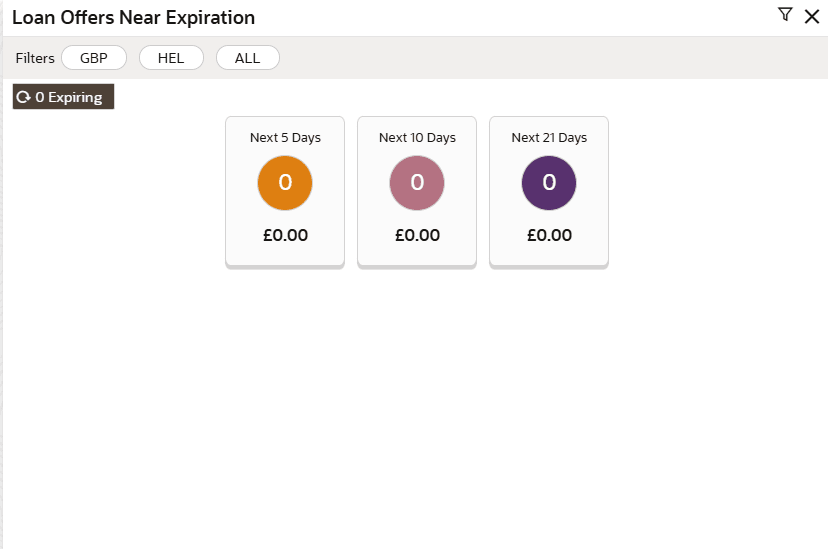Image resolution: width=828 pixels, height=549 pixels.
Task: Click the bottom edge of the Next 10 Days card
Action: pos(417,267)
